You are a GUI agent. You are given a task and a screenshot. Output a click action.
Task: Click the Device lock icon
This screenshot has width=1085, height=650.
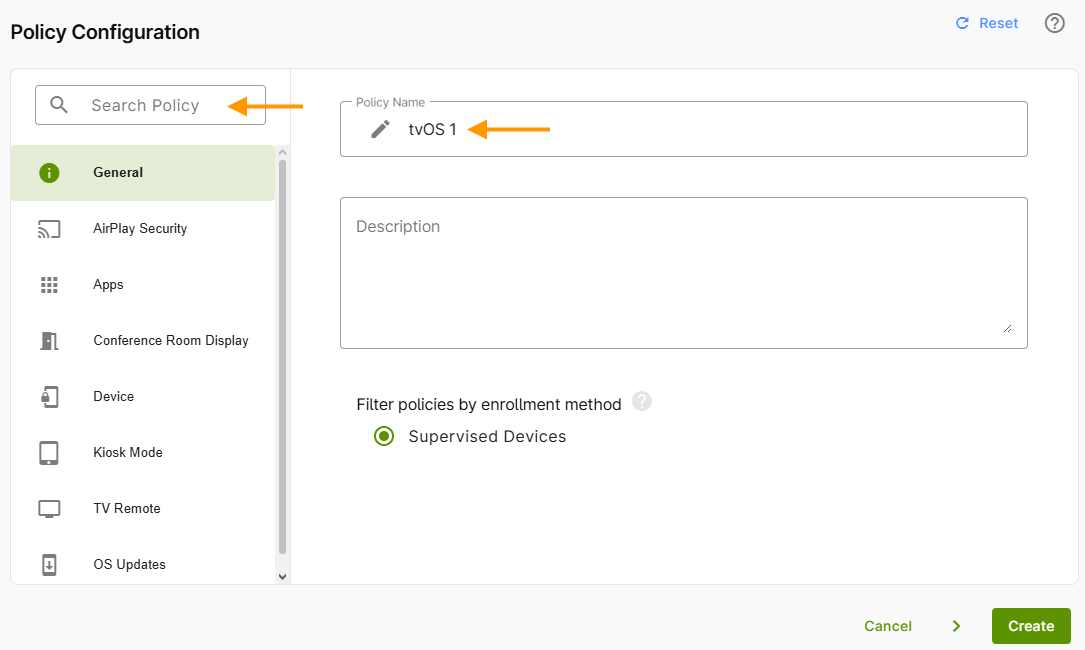49,397
